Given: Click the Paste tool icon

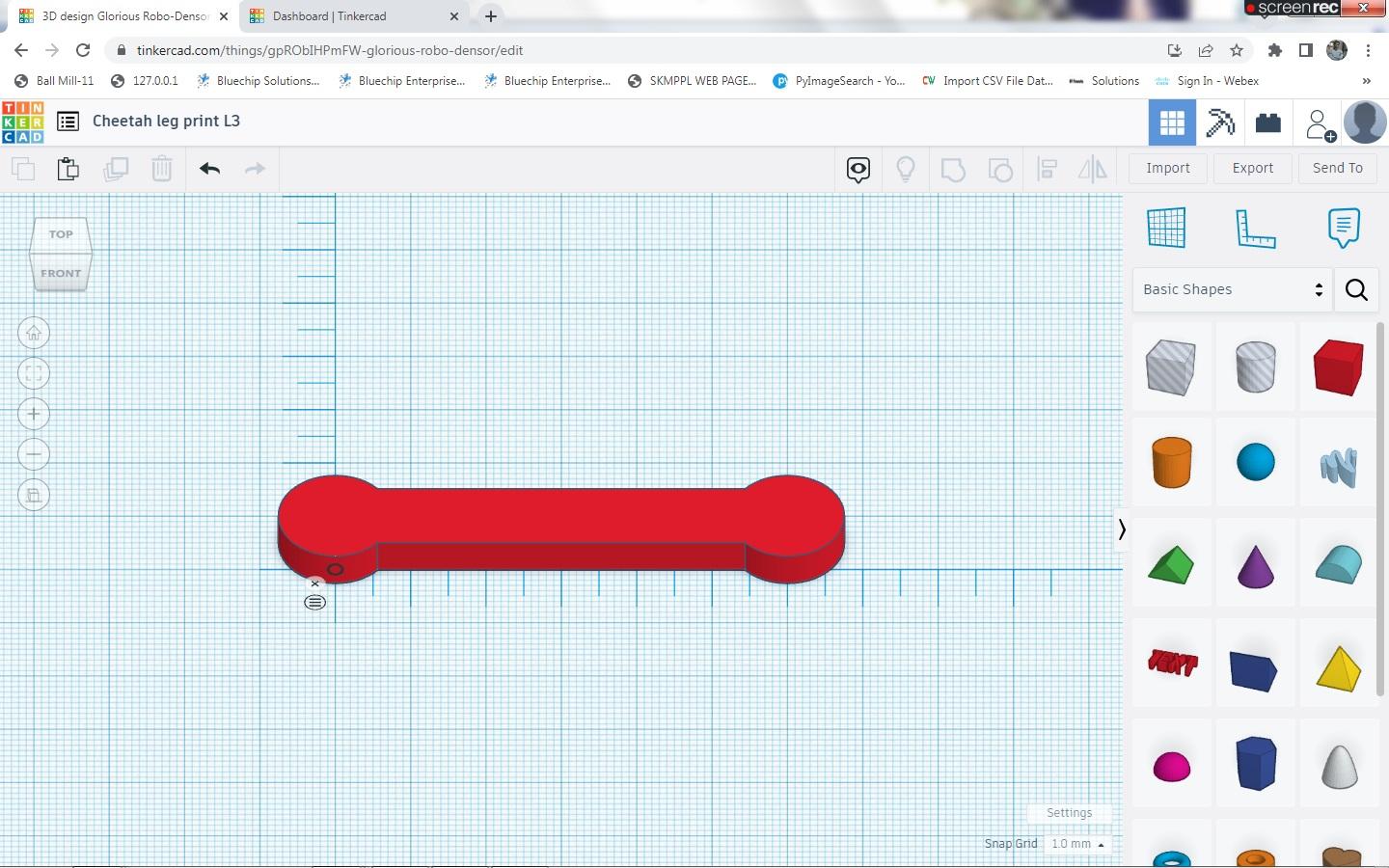Looking at the screenshot, I should click(68, 169).
